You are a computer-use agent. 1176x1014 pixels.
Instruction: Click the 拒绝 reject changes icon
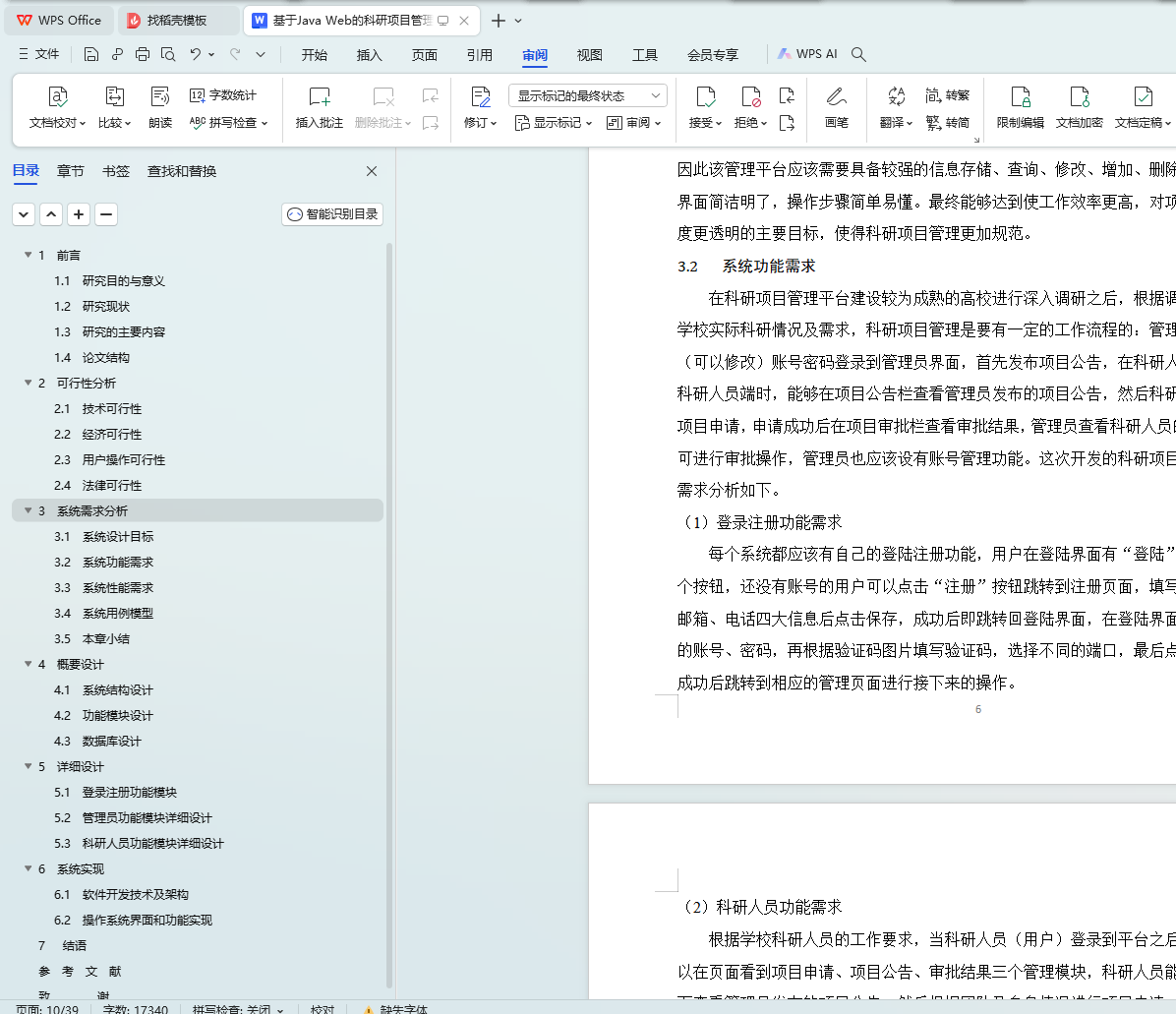coord(751,96)
